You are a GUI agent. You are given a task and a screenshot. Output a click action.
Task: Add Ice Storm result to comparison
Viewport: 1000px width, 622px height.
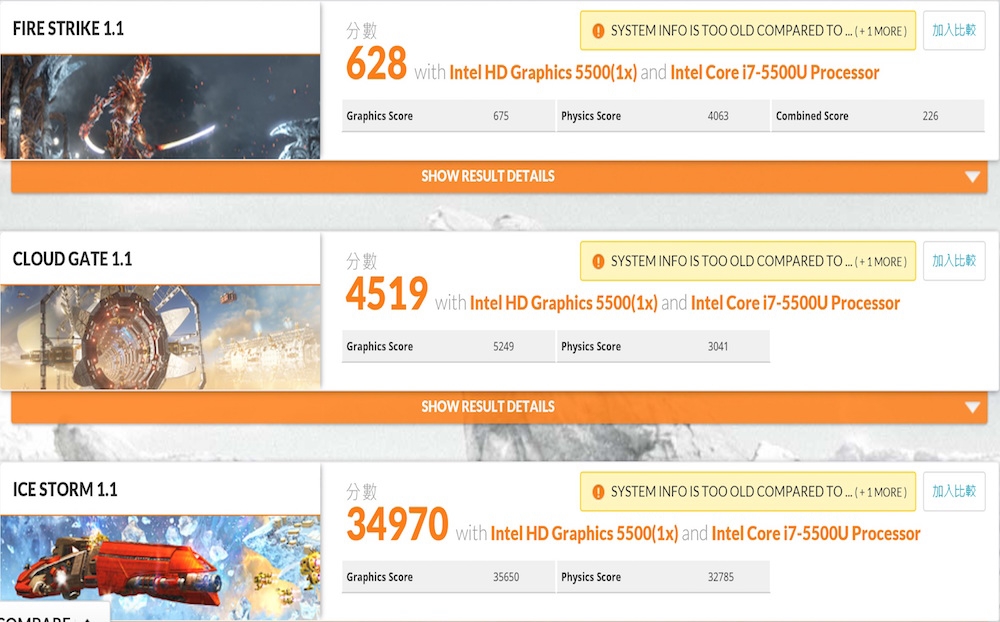pos(954,491)
